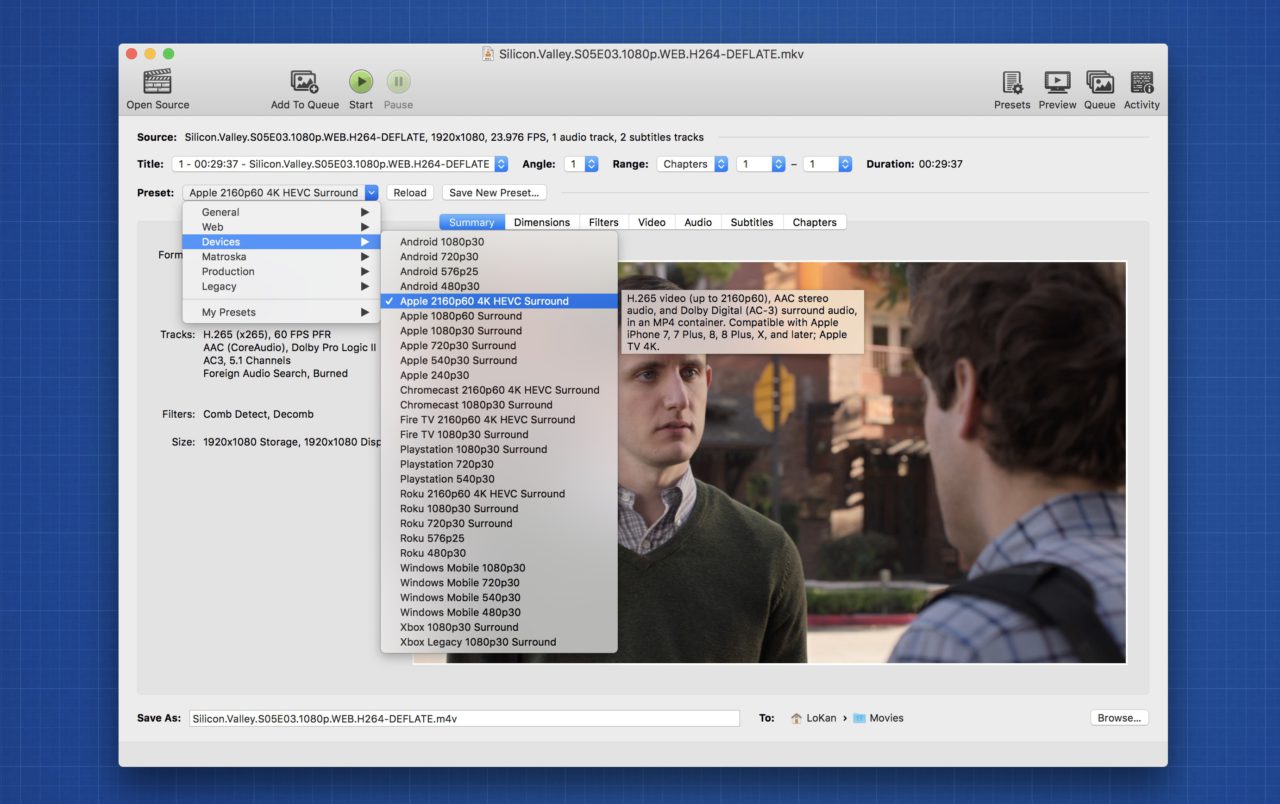1280x804 pixels.
Task: Select Xbox Legacy 1080p30 Surround preset
Action: (x=499, y=642)
